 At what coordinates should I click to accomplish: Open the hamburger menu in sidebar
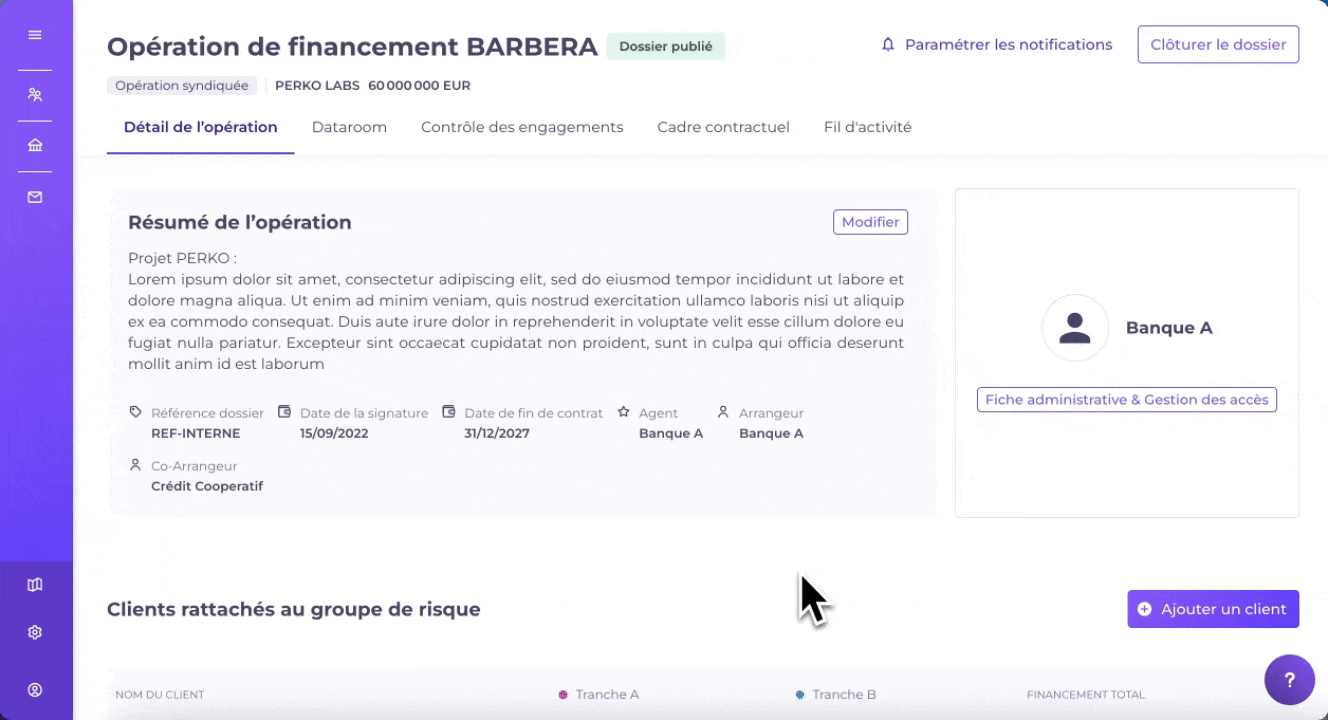point(35,35)
